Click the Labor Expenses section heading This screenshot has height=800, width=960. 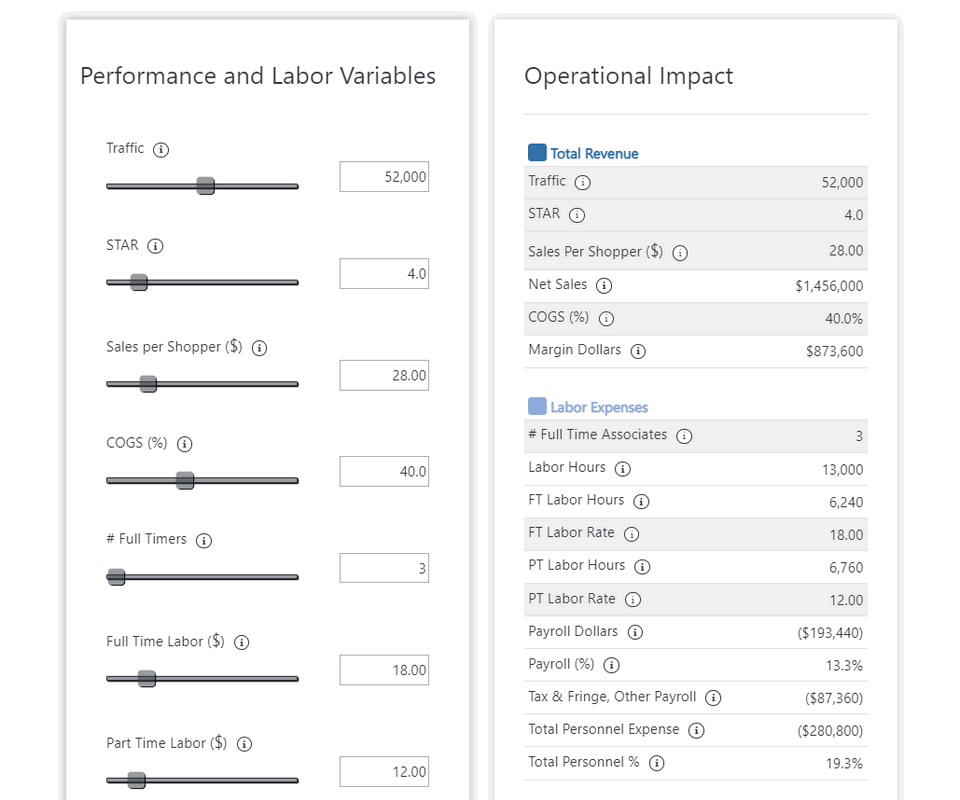(598, 408)
